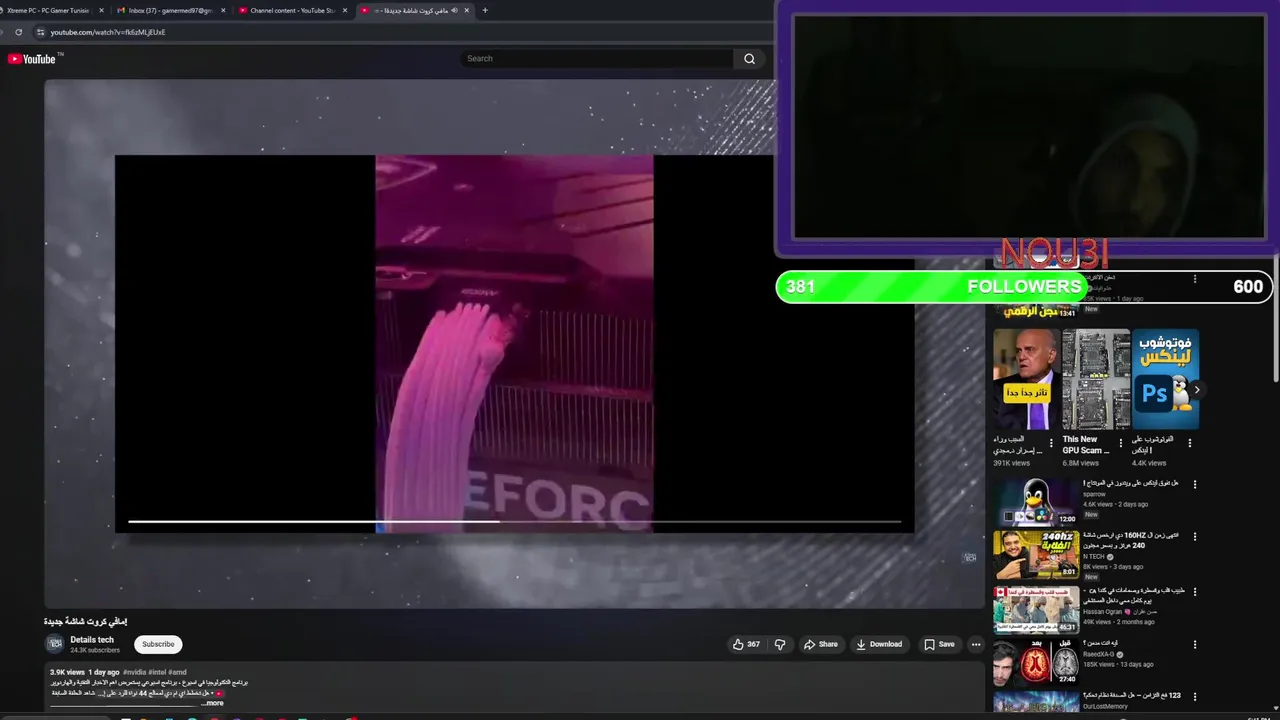
Task: Open the 240hz N TECH video thumbnail
Action: coord(1036,555)
